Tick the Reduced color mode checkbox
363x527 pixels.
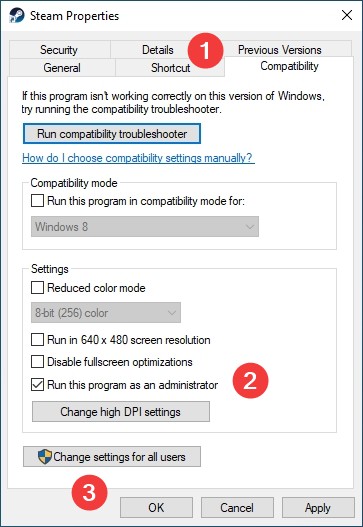[x=37, y=288]
